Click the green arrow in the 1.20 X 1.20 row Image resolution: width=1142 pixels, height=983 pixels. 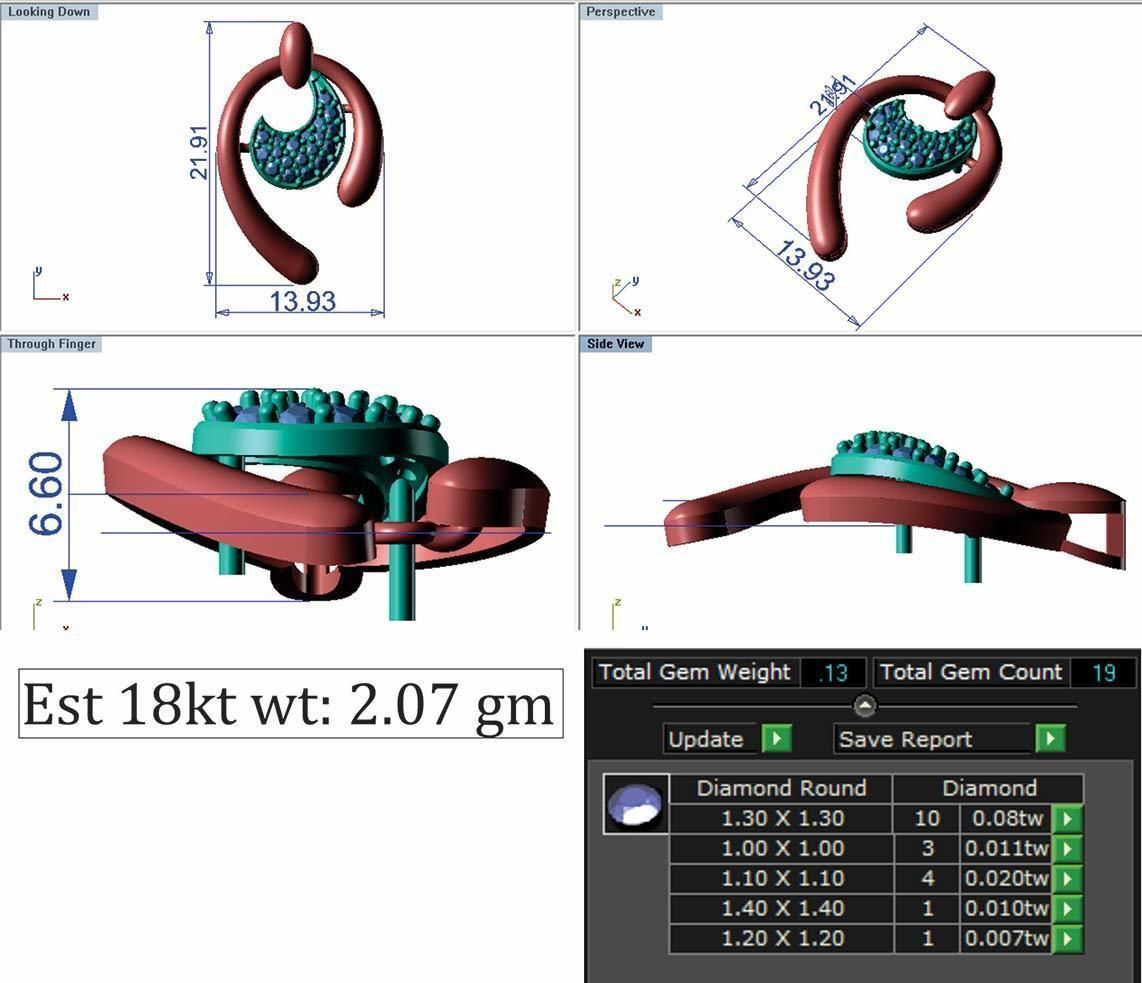point(1068,938)
